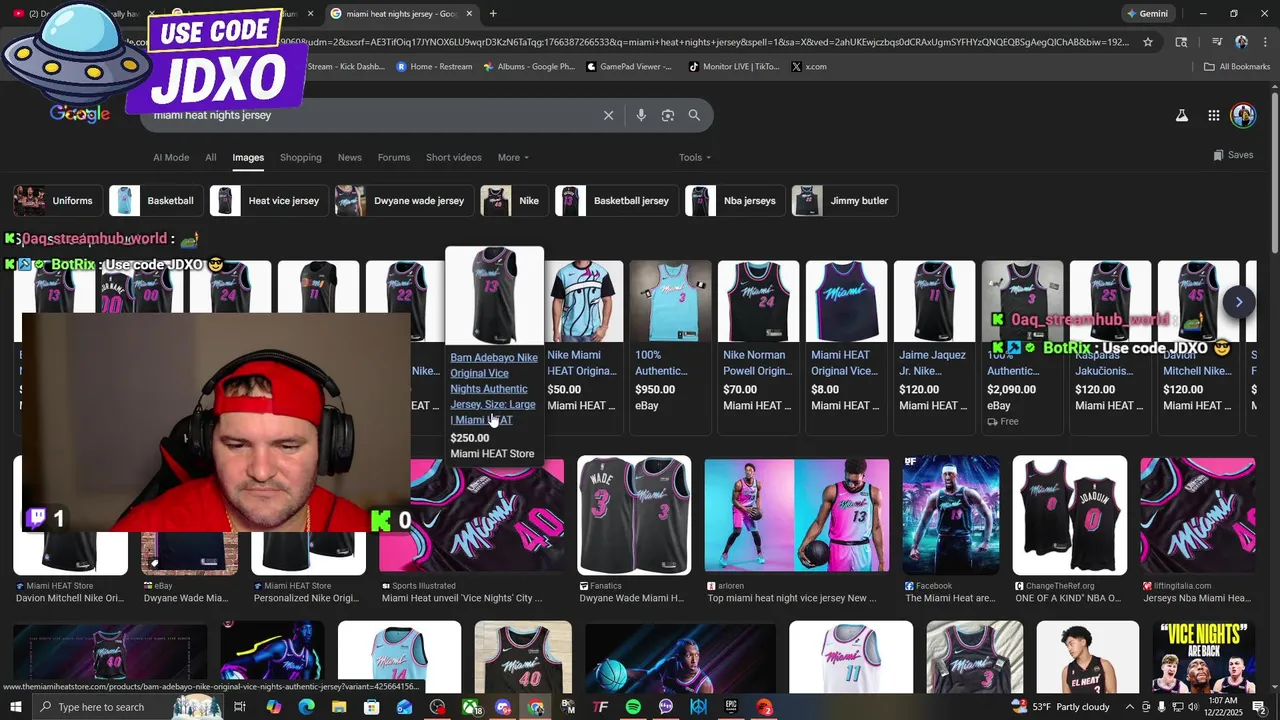Open File Explorer from the taskbar
1280x720 pixels.
(339, 707)
